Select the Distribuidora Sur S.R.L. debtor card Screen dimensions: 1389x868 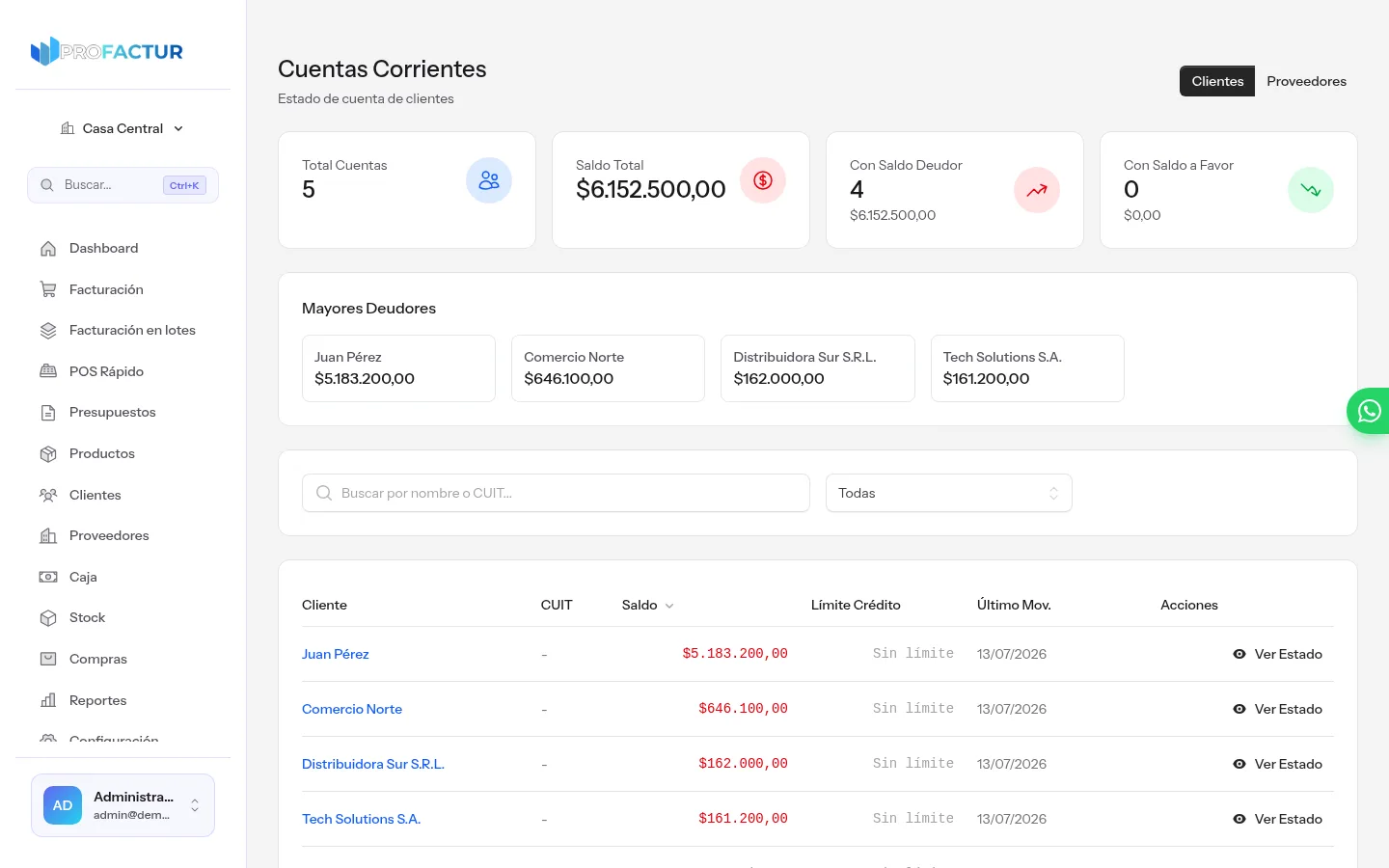pos(818,368)
